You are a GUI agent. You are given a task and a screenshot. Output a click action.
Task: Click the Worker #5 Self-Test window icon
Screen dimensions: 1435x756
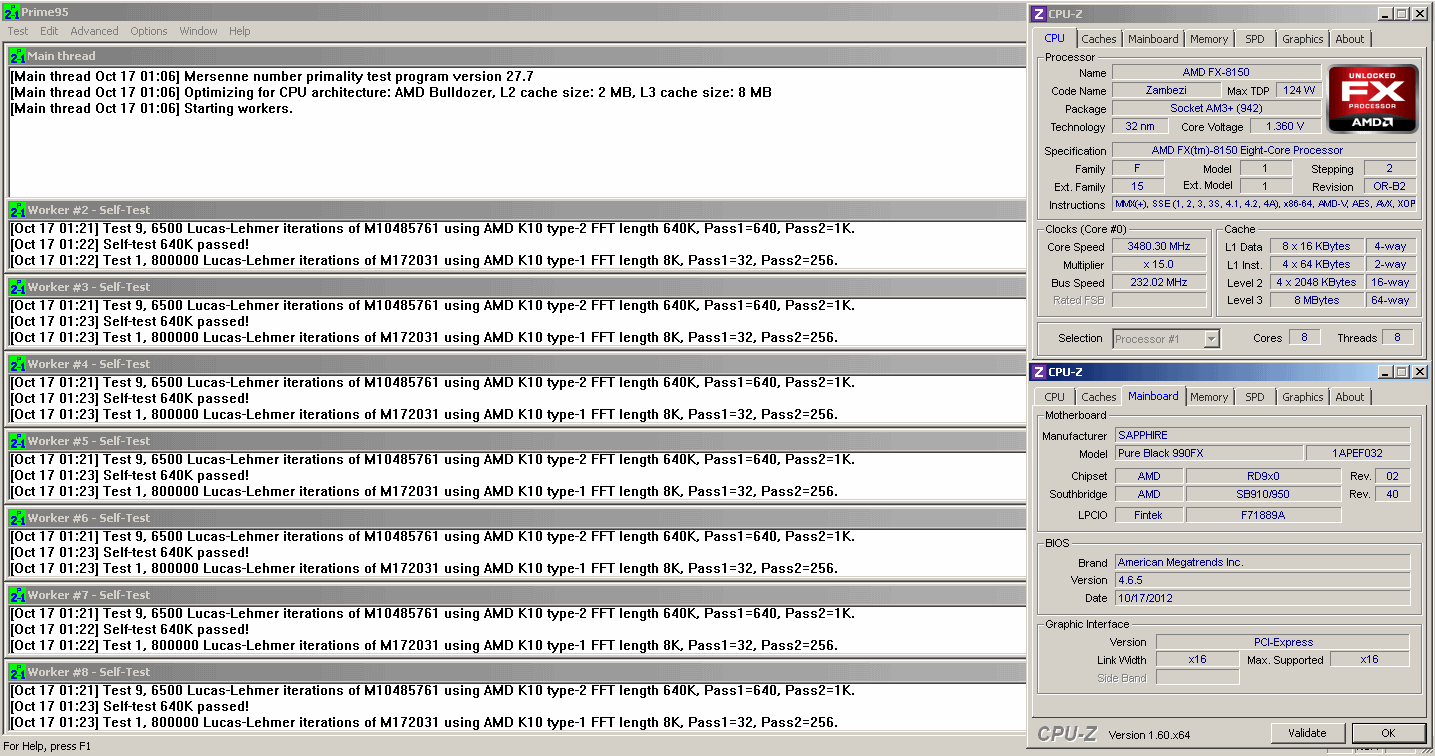pyautogui.click(x=17, y=441)
